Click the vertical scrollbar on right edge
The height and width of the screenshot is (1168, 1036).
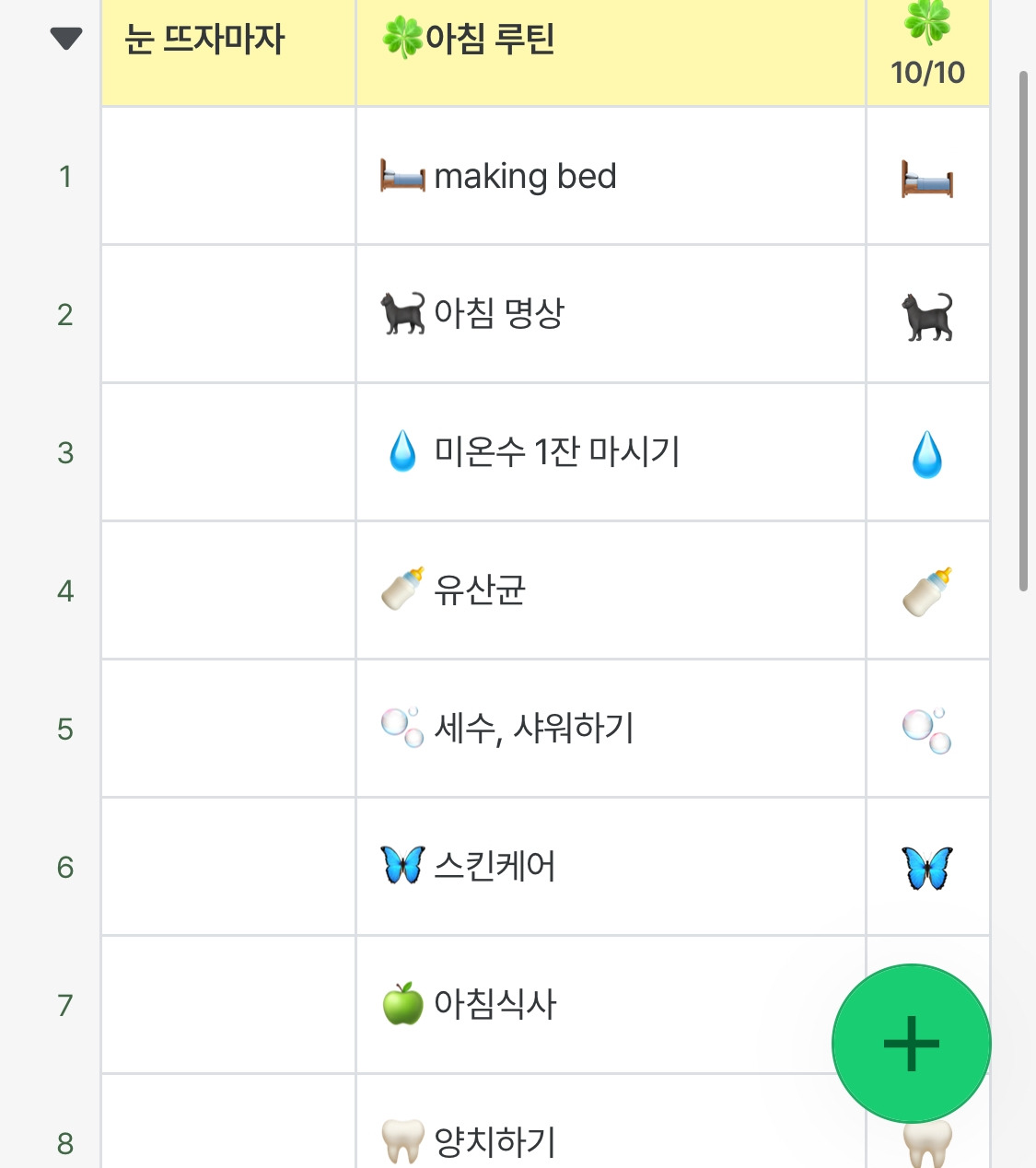1023,332
